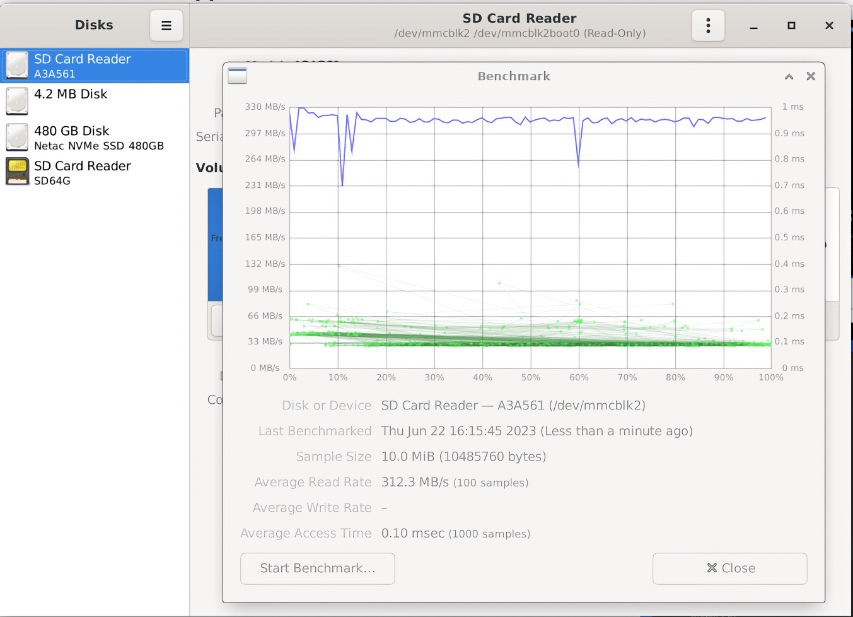Select the A3A561 list entry

tap(95, 65)
